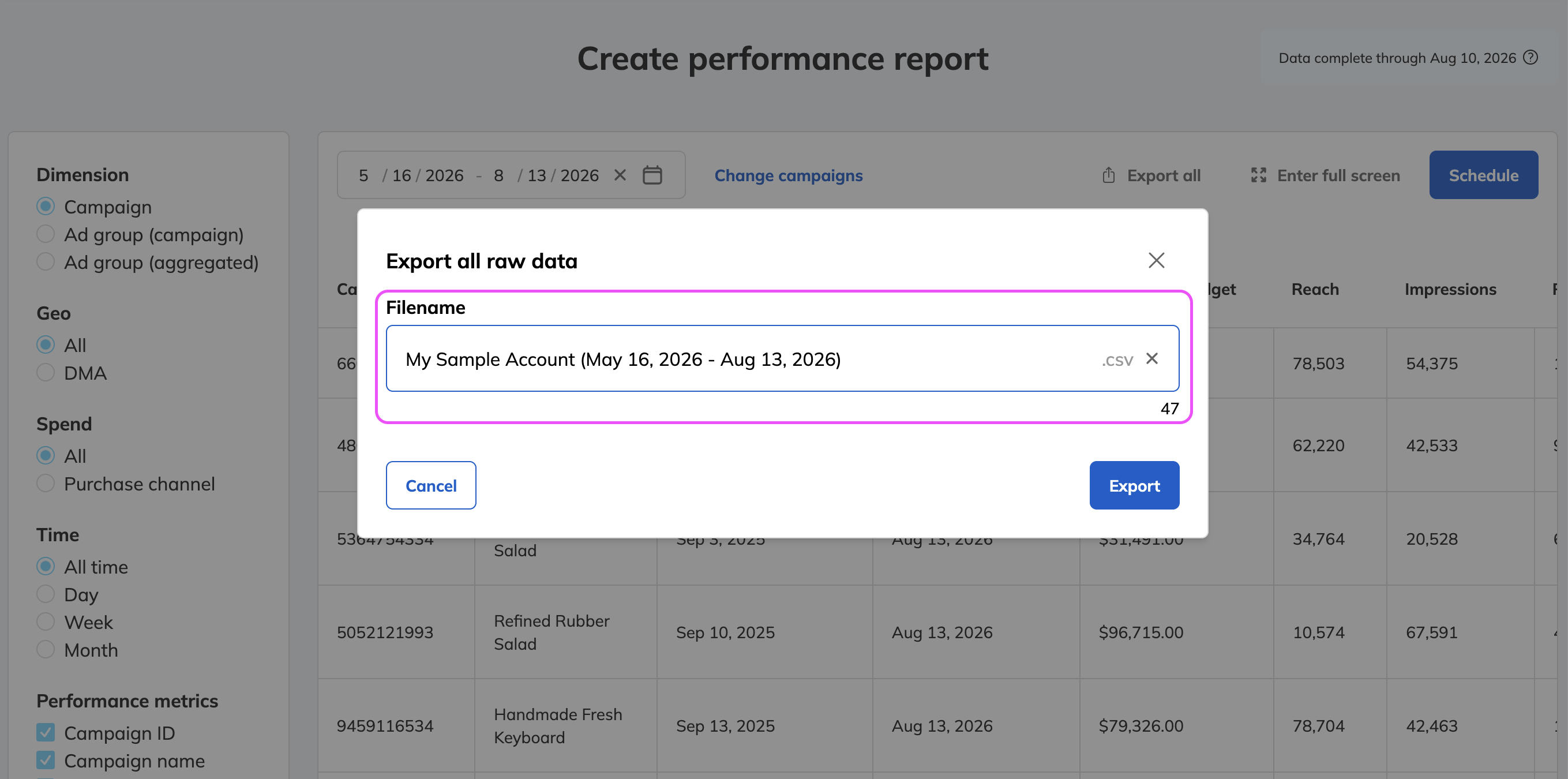This screenshot has width=1568, height=779.
Task: Select the Campaign dimension radio button
Action: [x=45, y=207]
